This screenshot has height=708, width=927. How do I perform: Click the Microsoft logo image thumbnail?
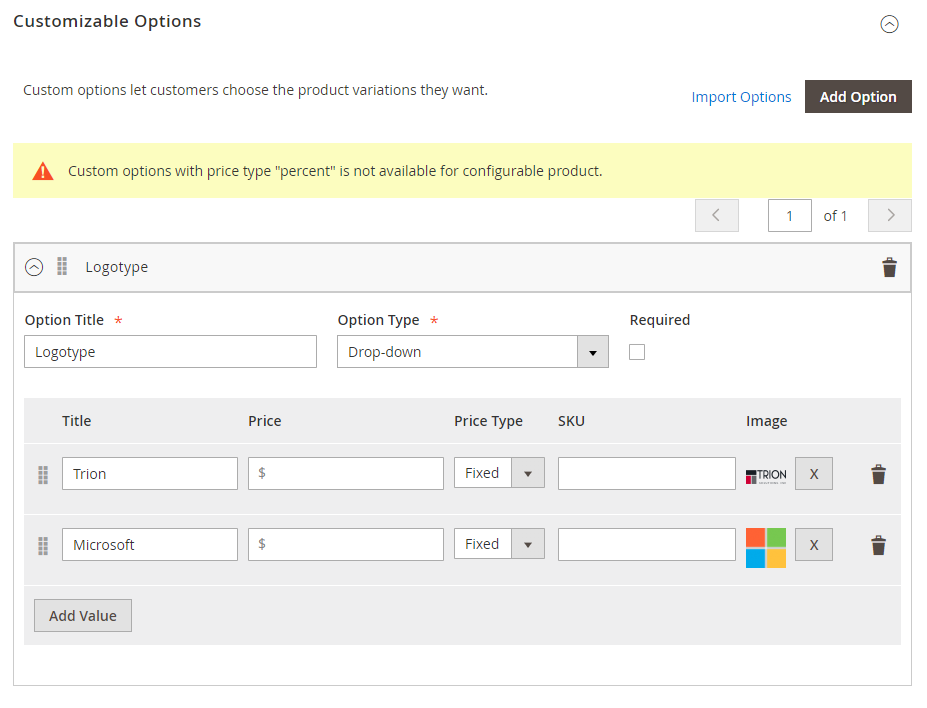tap(766, 548)
